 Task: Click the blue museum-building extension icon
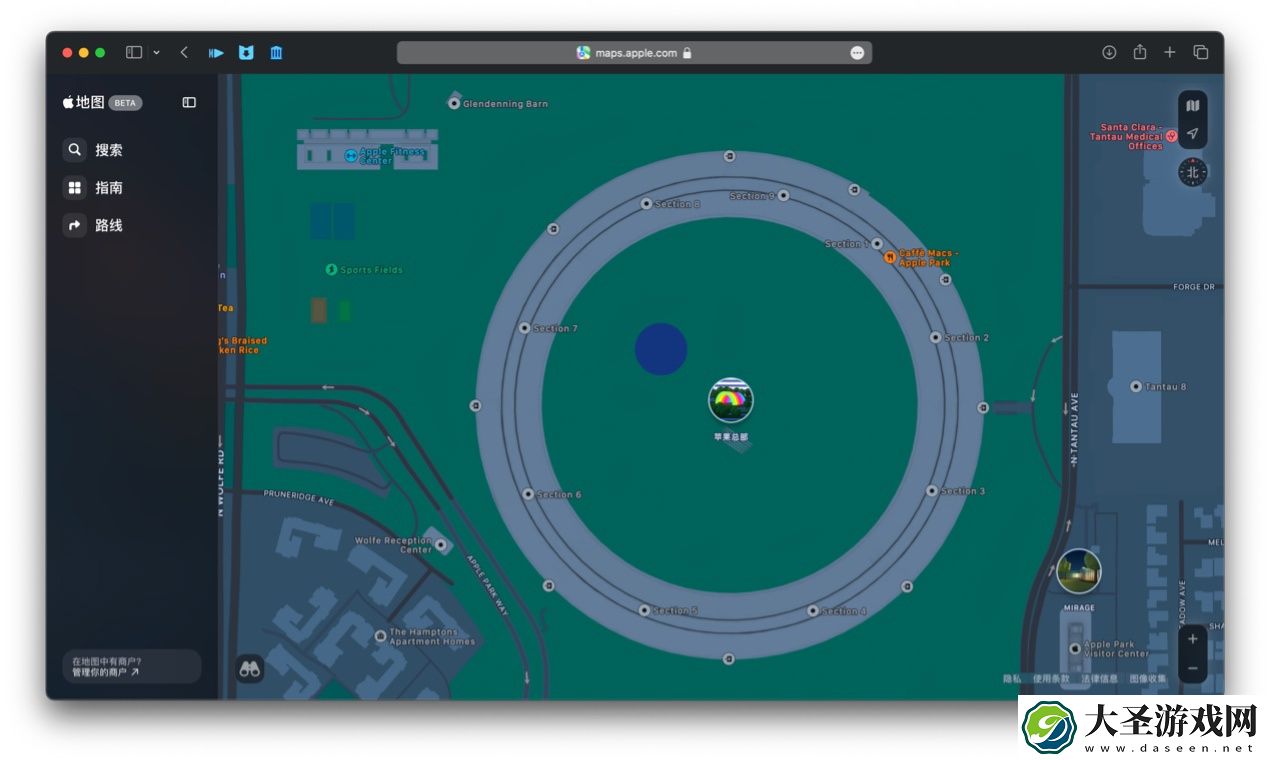276,53
